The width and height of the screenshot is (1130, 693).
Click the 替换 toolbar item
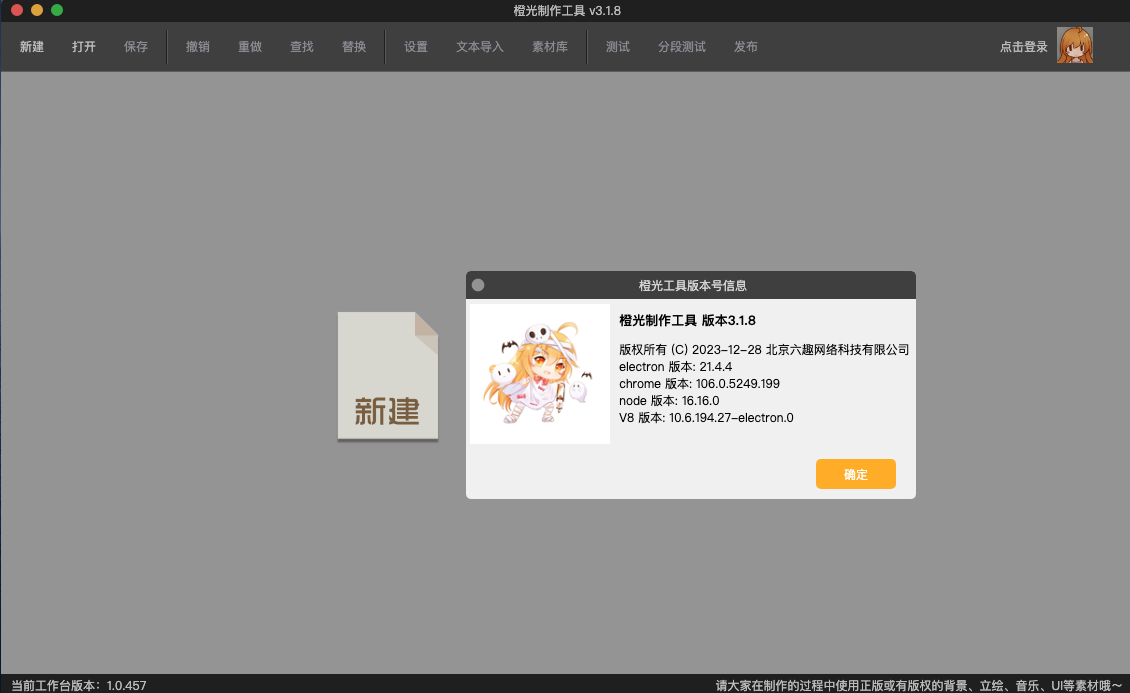[x=354, y=47]
